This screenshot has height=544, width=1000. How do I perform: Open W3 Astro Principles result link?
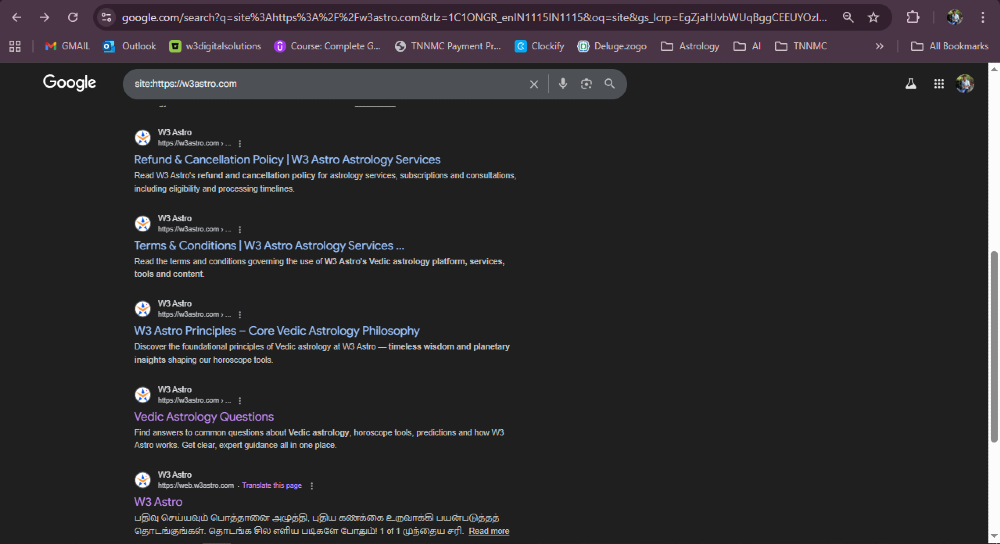277,331
